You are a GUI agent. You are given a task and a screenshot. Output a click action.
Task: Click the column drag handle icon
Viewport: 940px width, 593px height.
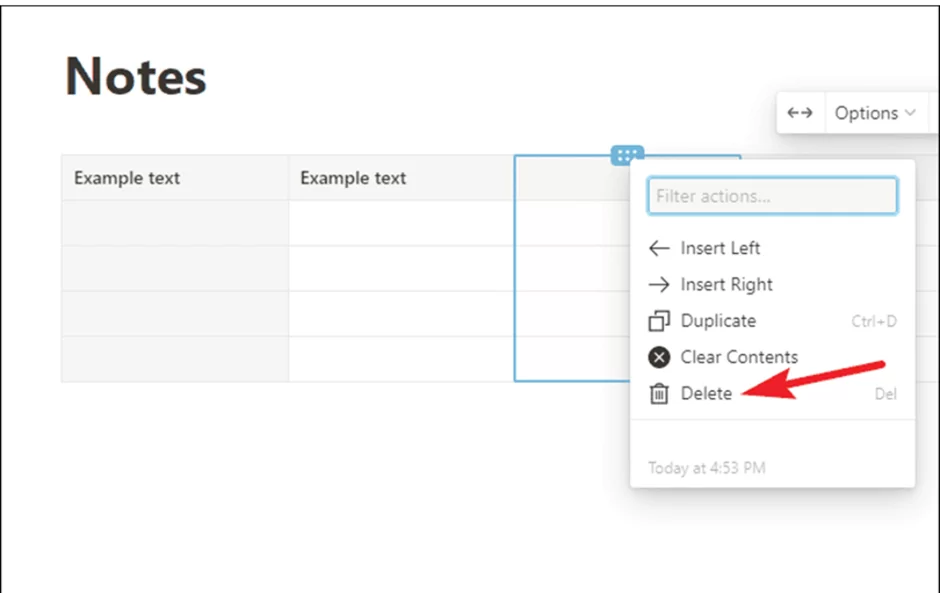[x=627, y=155]
